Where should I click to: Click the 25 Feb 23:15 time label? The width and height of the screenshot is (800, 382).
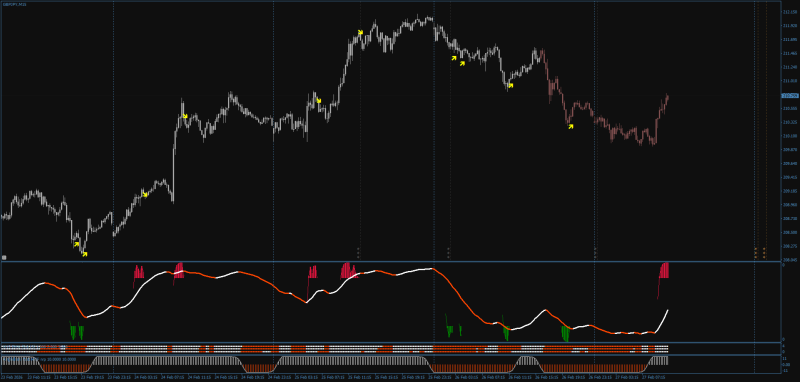tap(440, 377)
